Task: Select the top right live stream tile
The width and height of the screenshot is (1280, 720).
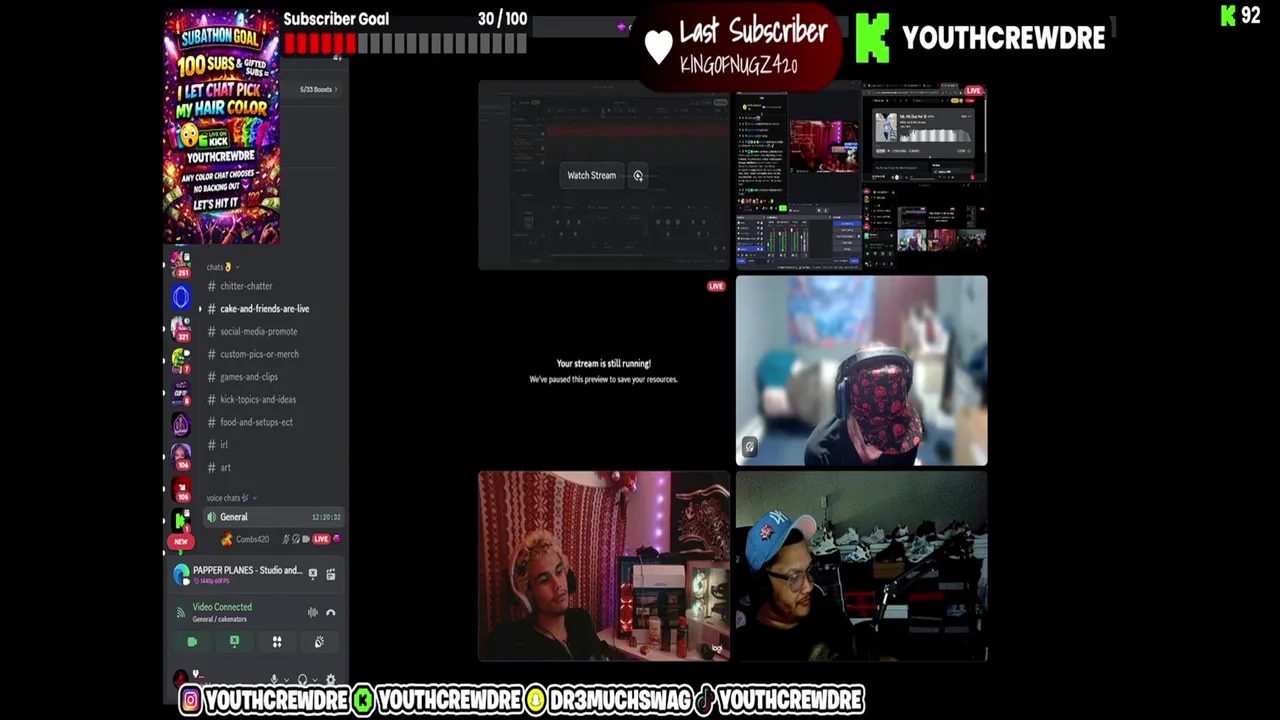Action: point(861,176)
